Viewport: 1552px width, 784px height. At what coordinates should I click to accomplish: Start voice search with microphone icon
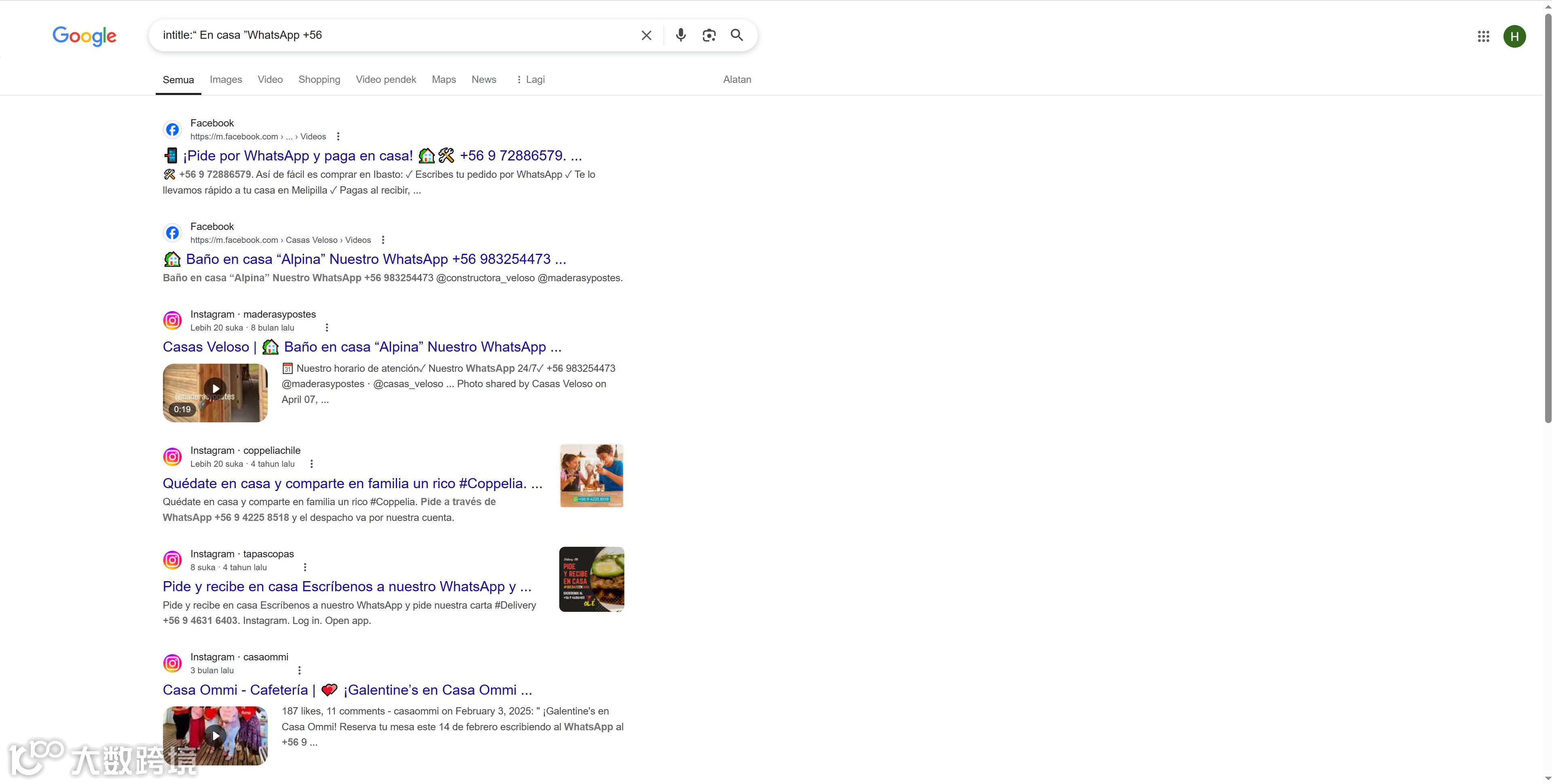pyautogui.click(x=680, y=35)
